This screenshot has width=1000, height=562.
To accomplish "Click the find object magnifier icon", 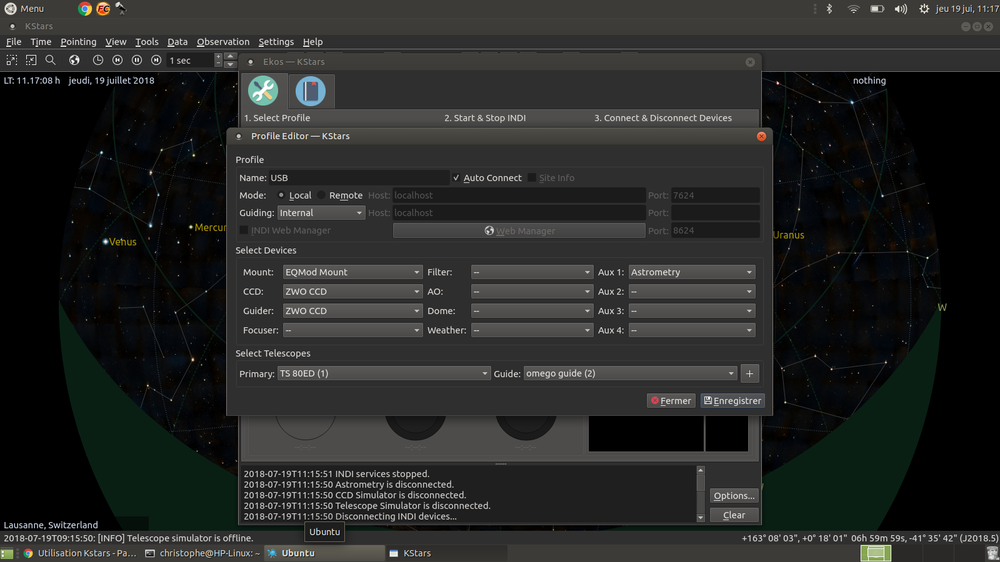I will point(50,60).
